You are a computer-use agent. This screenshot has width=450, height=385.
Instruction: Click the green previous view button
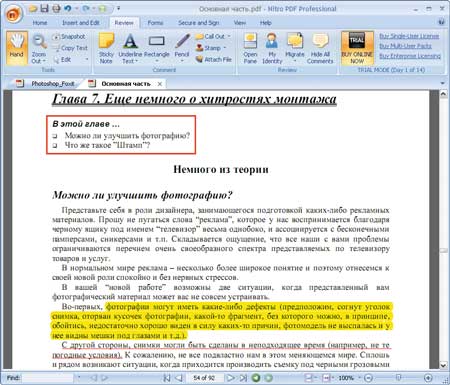(x=256, y=378)
